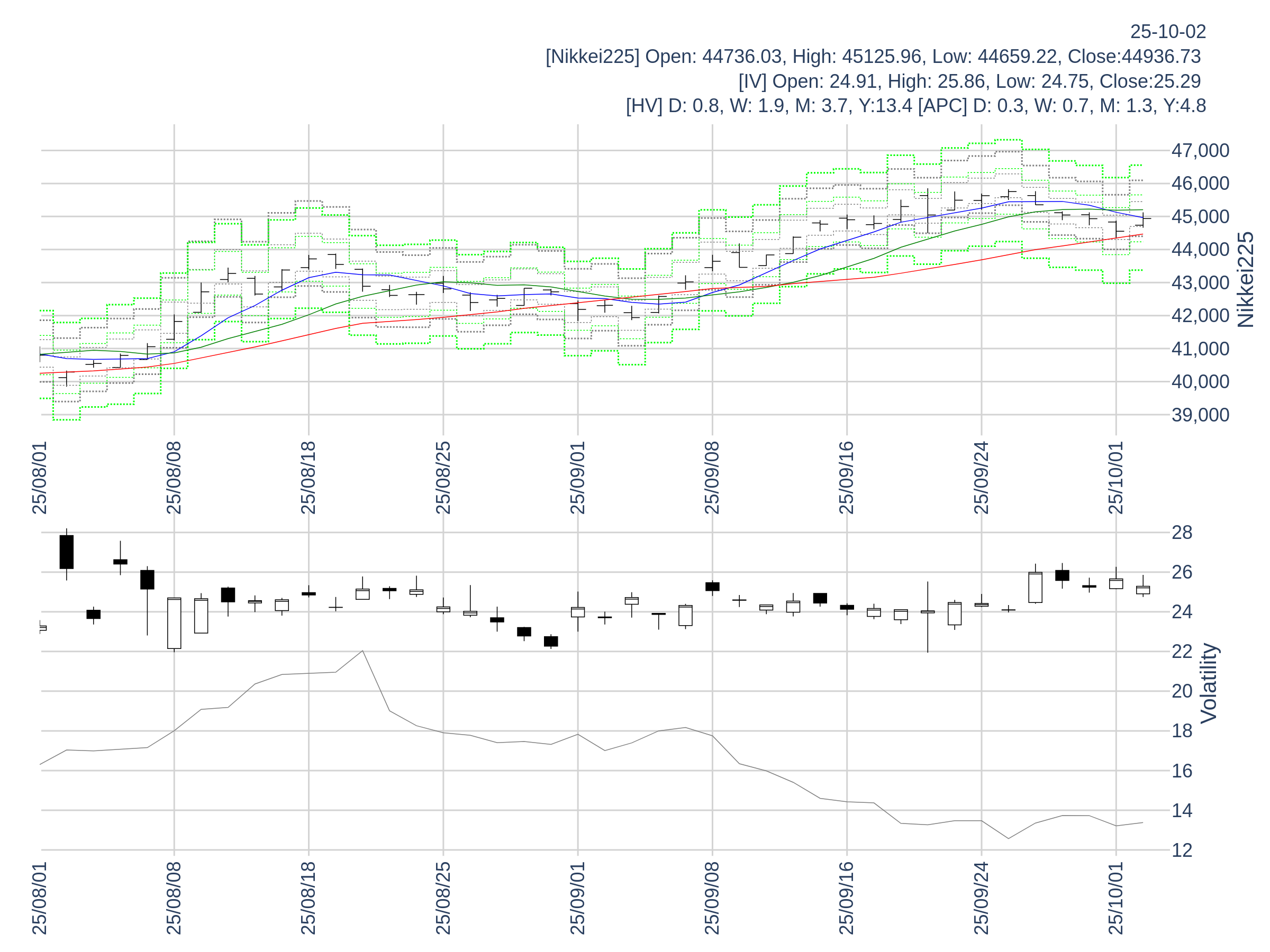Click the 20 volatility axis label
Image resolution: width=1270 pixels, height=952 pixels.
click(x=1182, y=691)
